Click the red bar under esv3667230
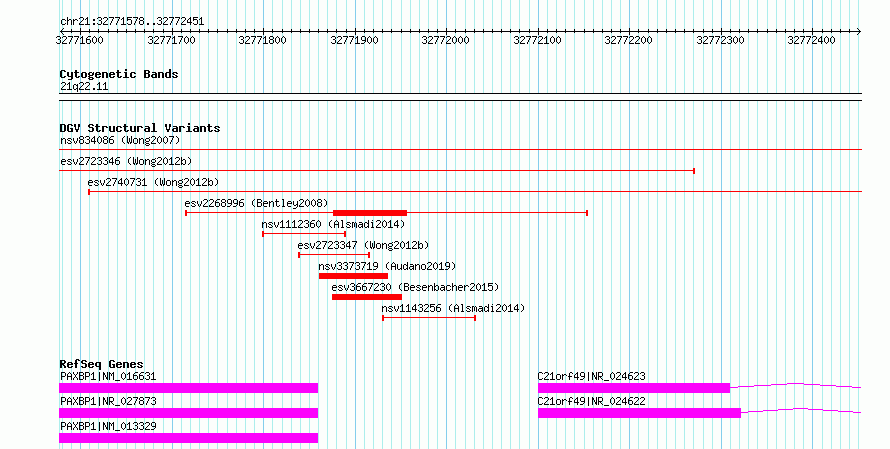Image resolution: width=890 pixels, height=449 pixels. (367, 297)
